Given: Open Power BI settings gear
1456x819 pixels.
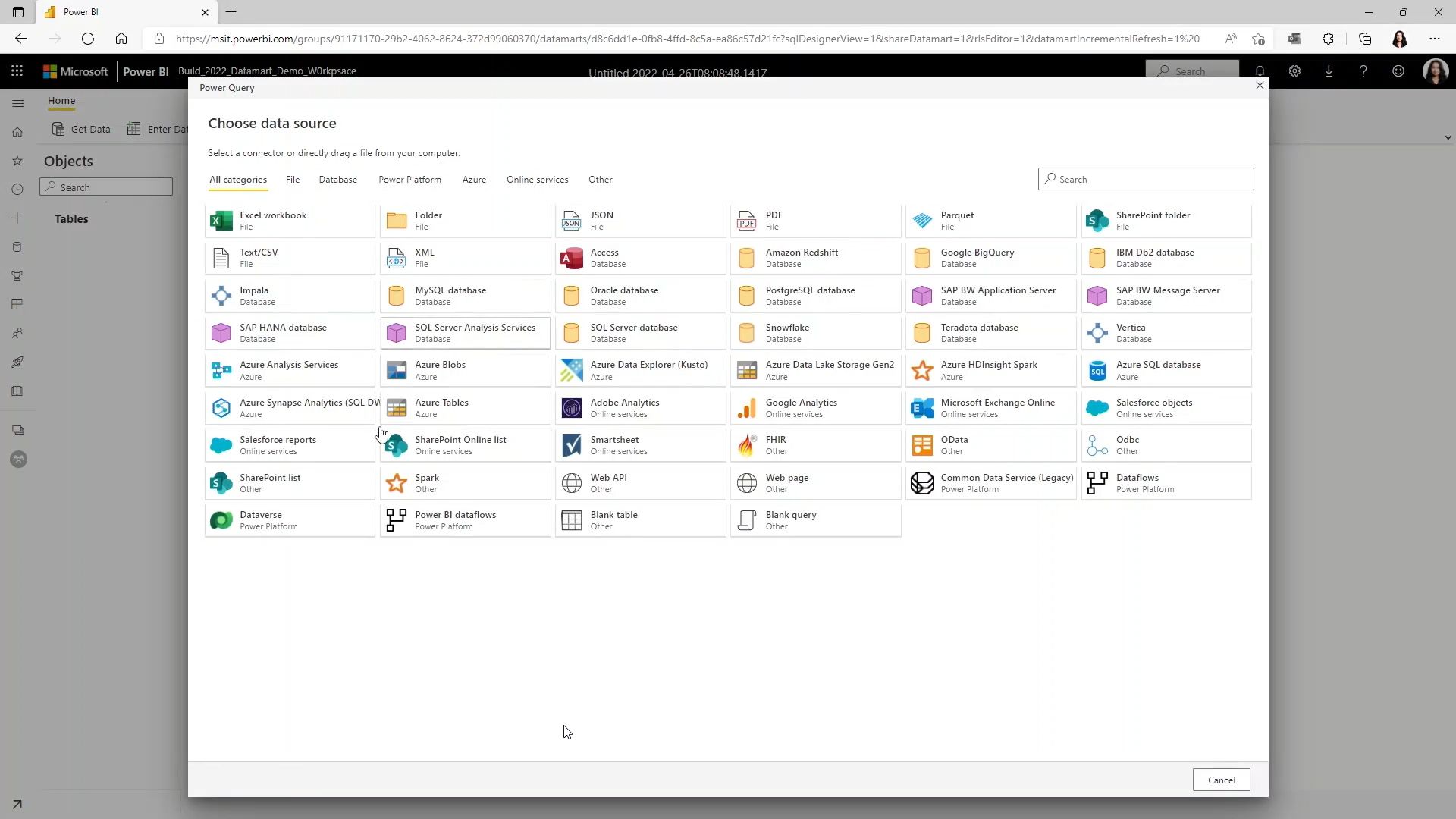Looking at the screenshot, I should 1294,71.
